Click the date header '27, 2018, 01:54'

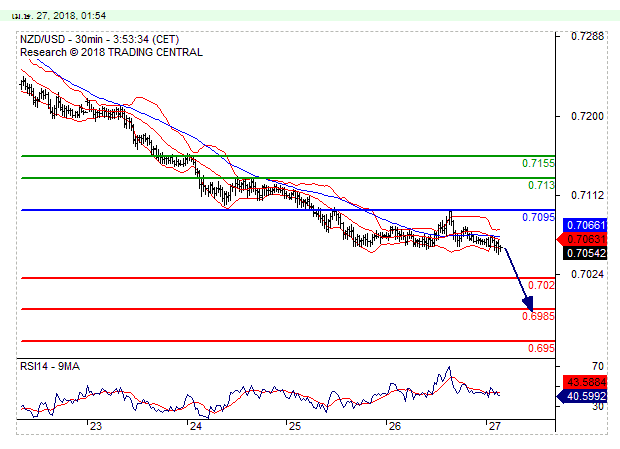pyautogui.click(x=71, y=16)
